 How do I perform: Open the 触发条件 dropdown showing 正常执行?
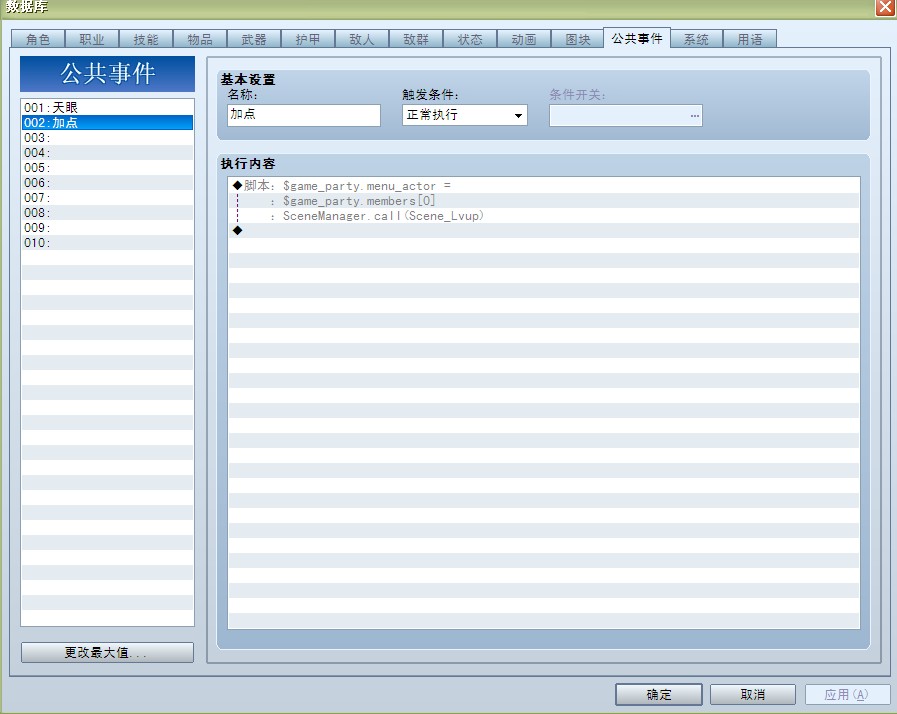(x=465, y=115)
